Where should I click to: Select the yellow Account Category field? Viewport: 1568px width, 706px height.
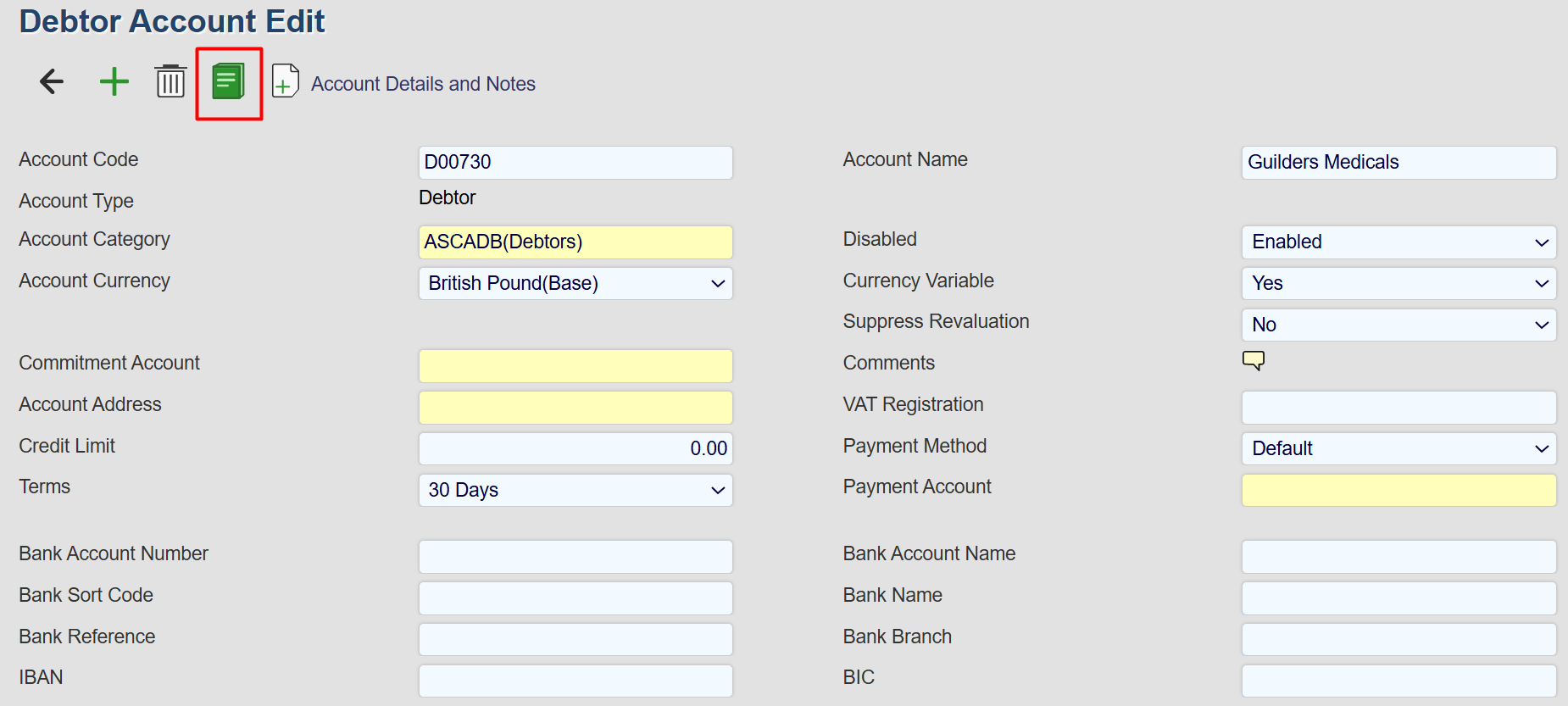575,242
